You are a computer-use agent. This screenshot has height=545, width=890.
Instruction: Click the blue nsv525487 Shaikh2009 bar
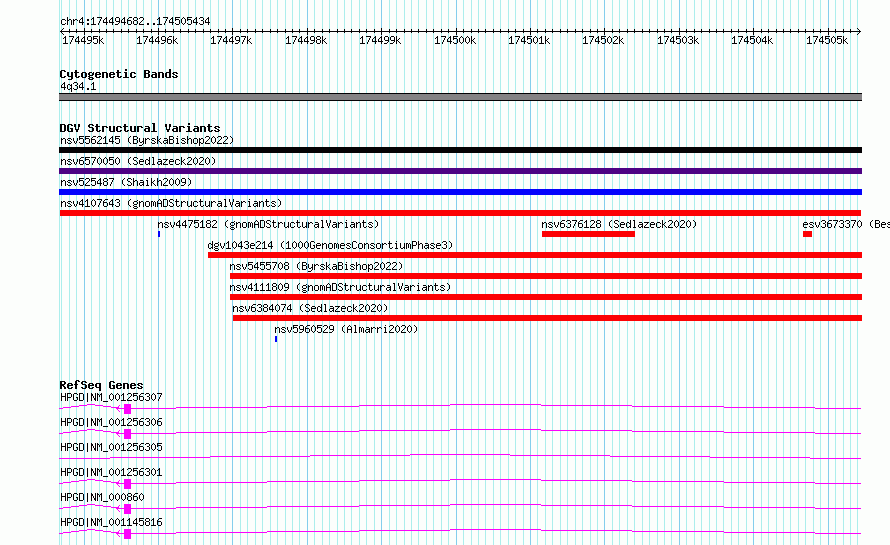point(460,192)
